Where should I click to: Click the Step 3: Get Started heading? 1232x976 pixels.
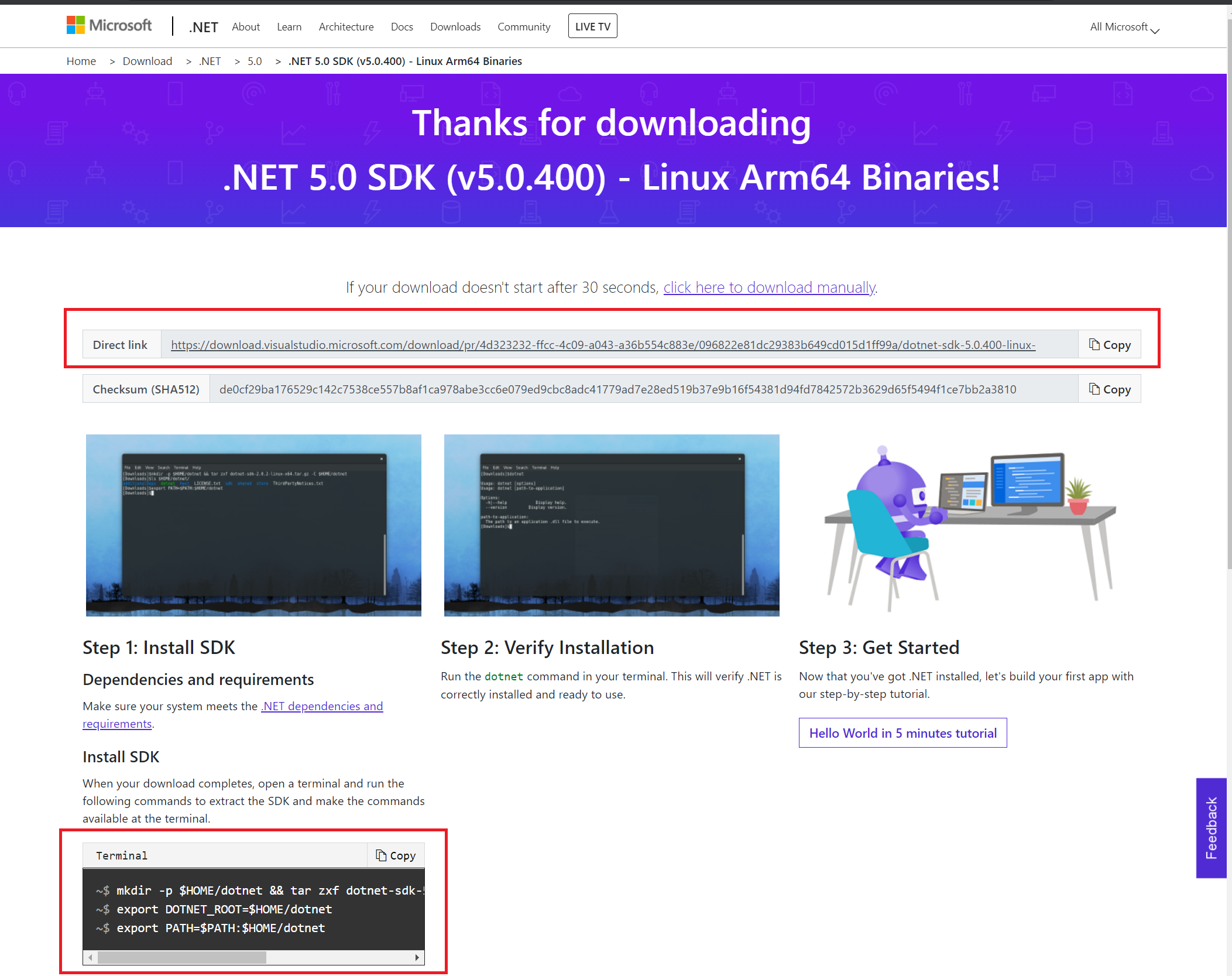879,648
